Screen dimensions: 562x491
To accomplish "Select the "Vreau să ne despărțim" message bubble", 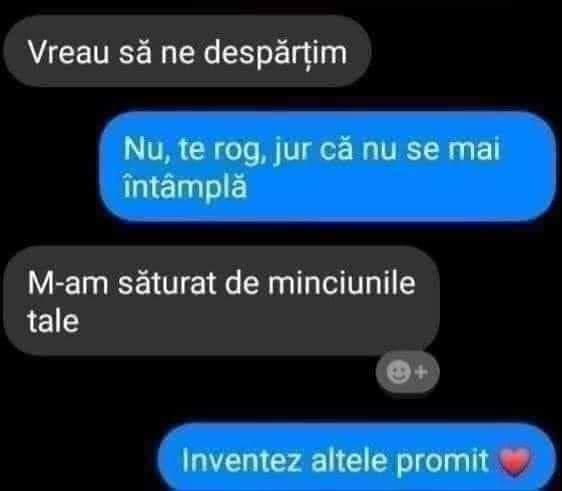I will click(x=187, y=51).
